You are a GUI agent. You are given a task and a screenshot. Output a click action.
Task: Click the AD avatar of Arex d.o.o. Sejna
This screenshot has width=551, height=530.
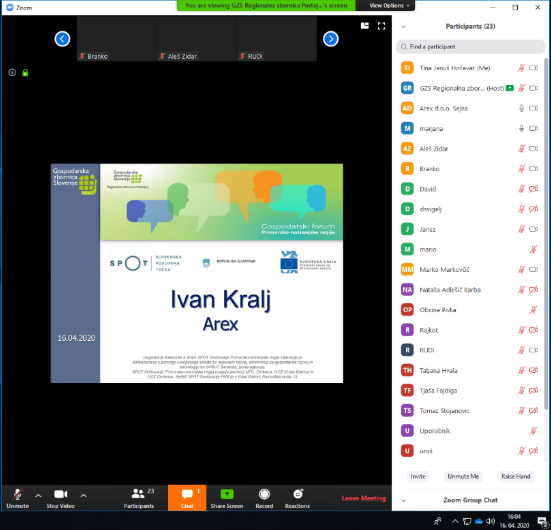407,108
